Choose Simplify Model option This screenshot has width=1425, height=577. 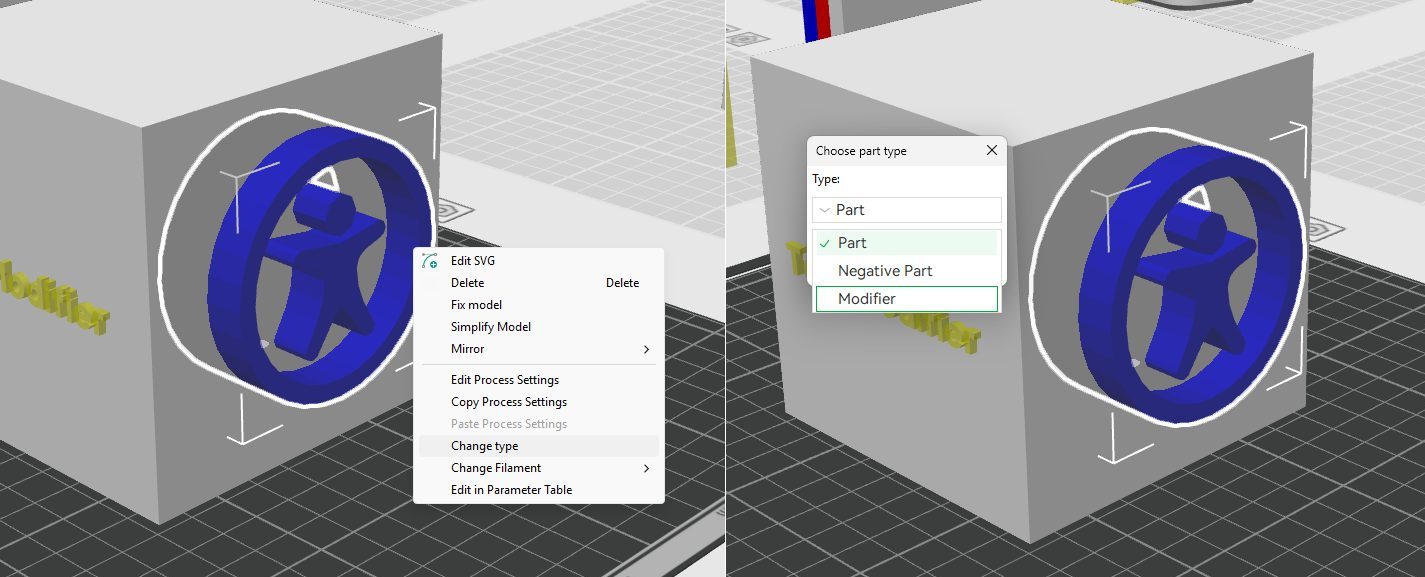point(490,327)
